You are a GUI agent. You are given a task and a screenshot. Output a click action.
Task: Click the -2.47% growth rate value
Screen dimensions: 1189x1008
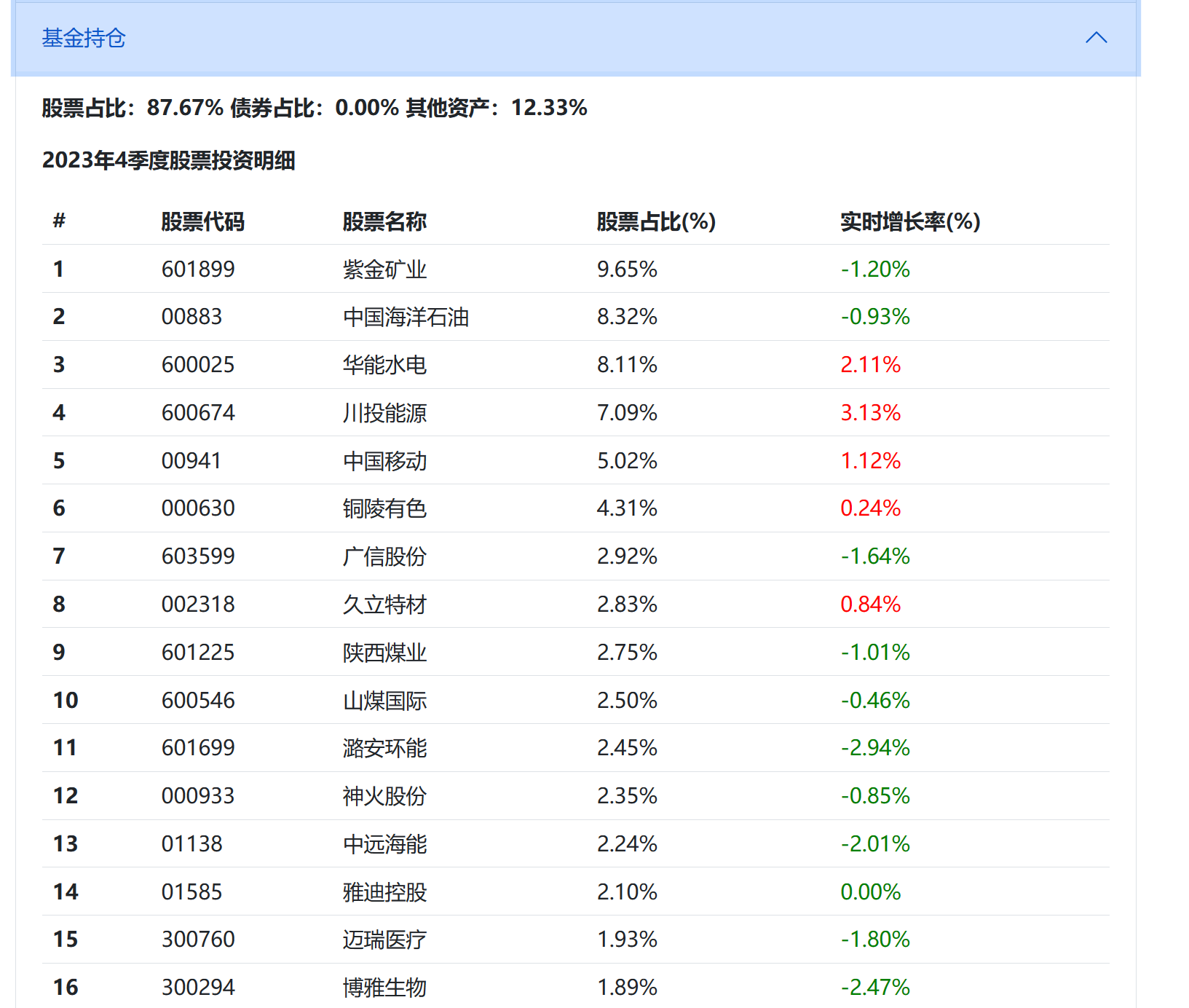click(875, 988)
